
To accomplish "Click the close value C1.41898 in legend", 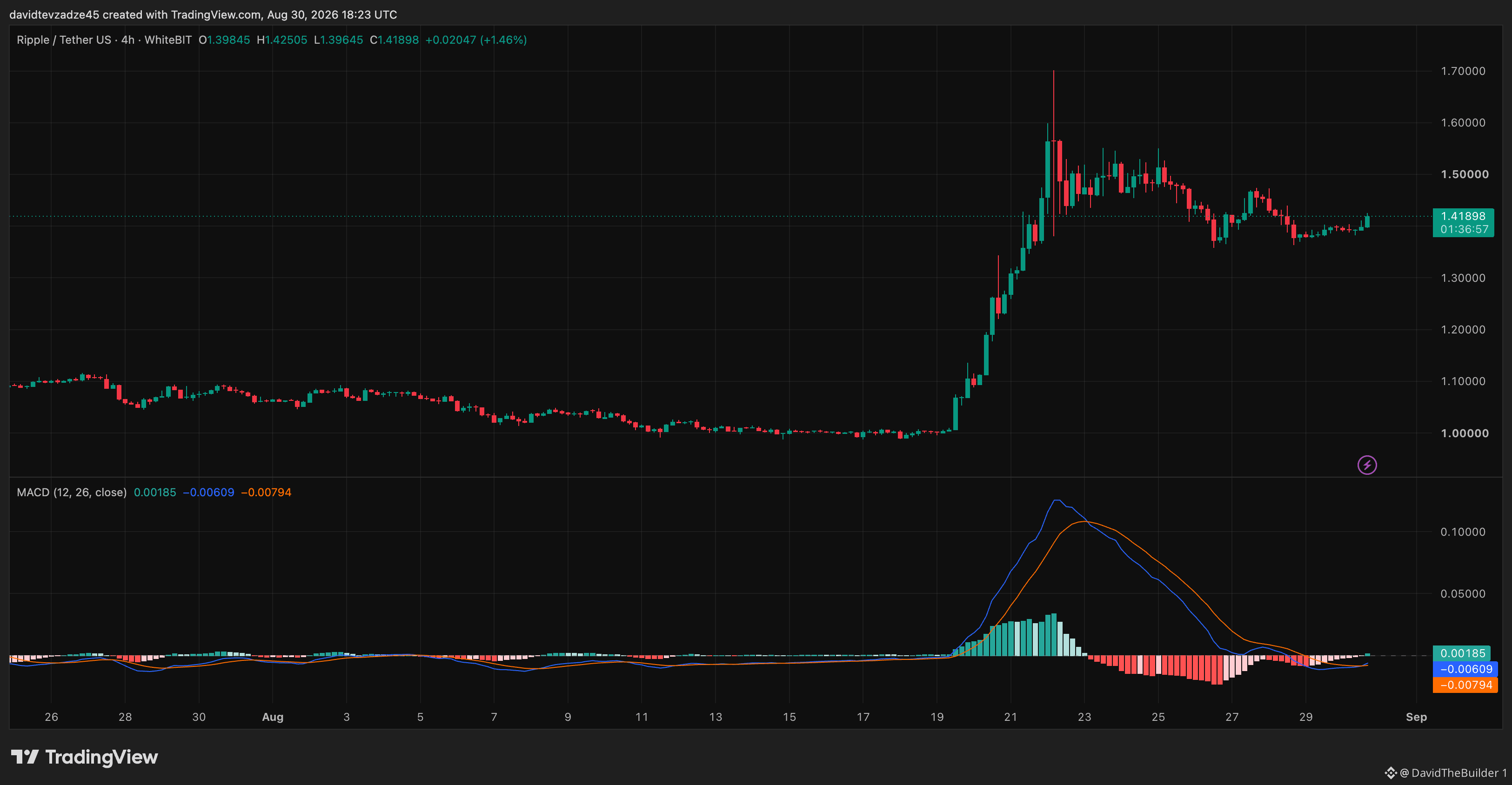I will (x=395, y=40).
